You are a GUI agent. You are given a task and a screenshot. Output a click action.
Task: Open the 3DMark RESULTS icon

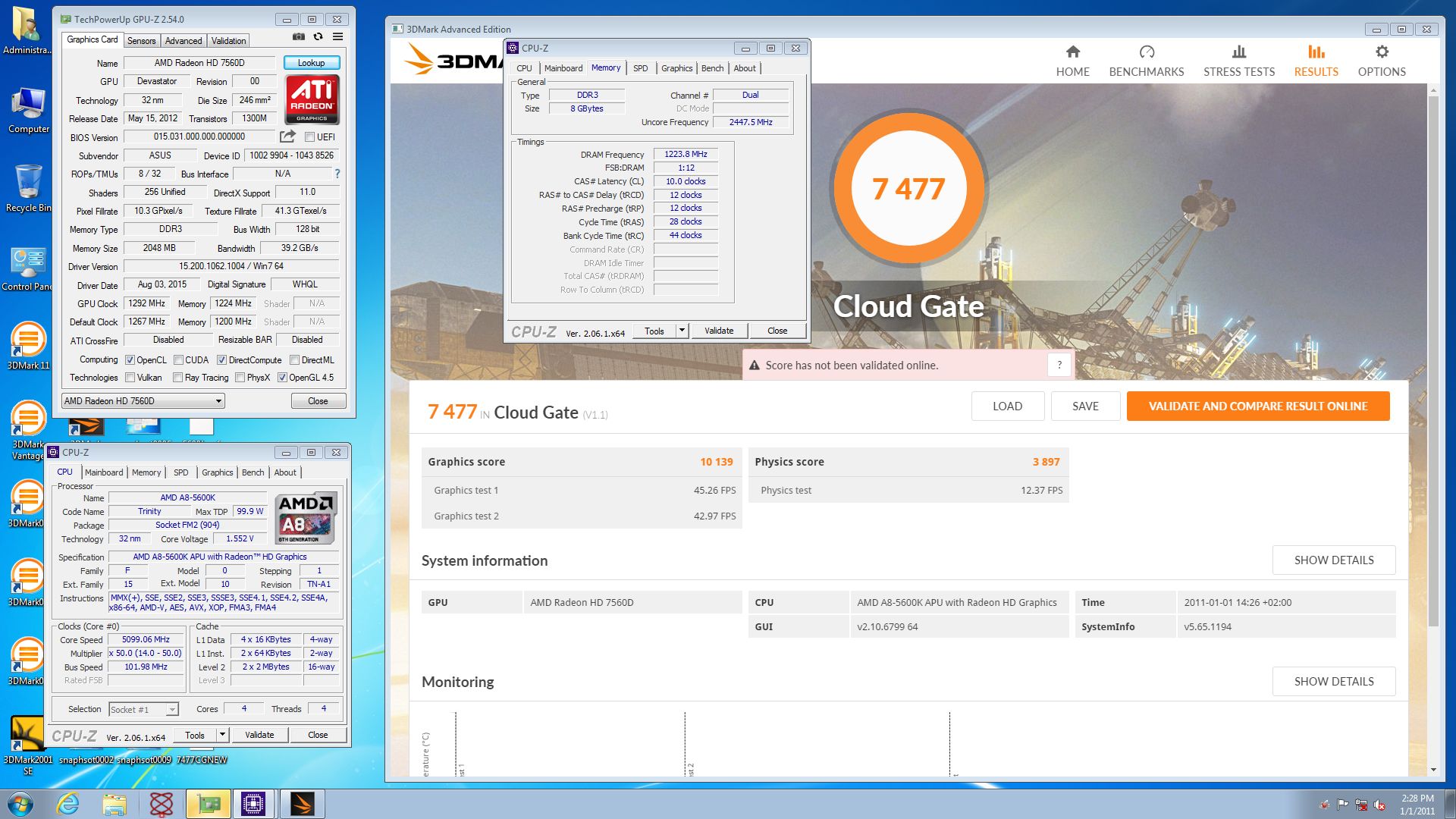tap(1316, 52)
